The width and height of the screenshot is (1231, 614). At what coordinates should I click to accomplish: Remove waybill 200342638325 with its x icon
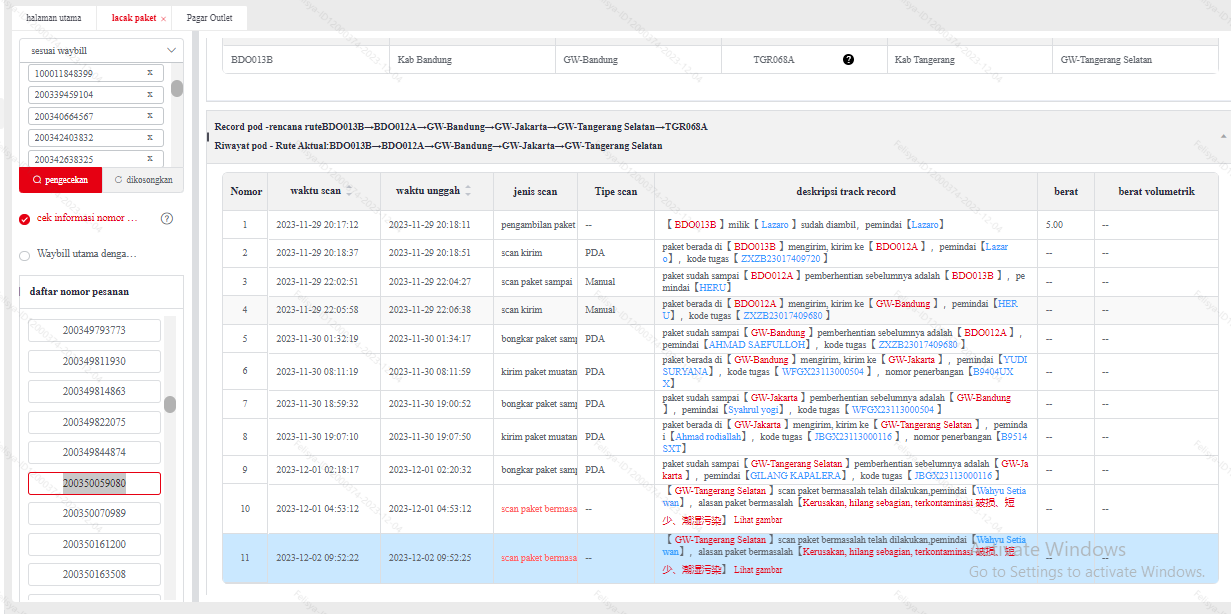pos(150,159)
